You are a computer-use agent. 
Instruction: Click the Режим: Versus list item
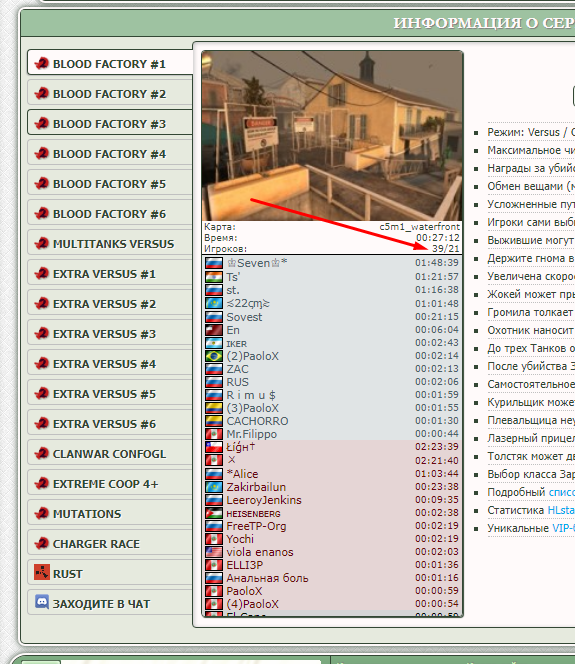[531, 132]
